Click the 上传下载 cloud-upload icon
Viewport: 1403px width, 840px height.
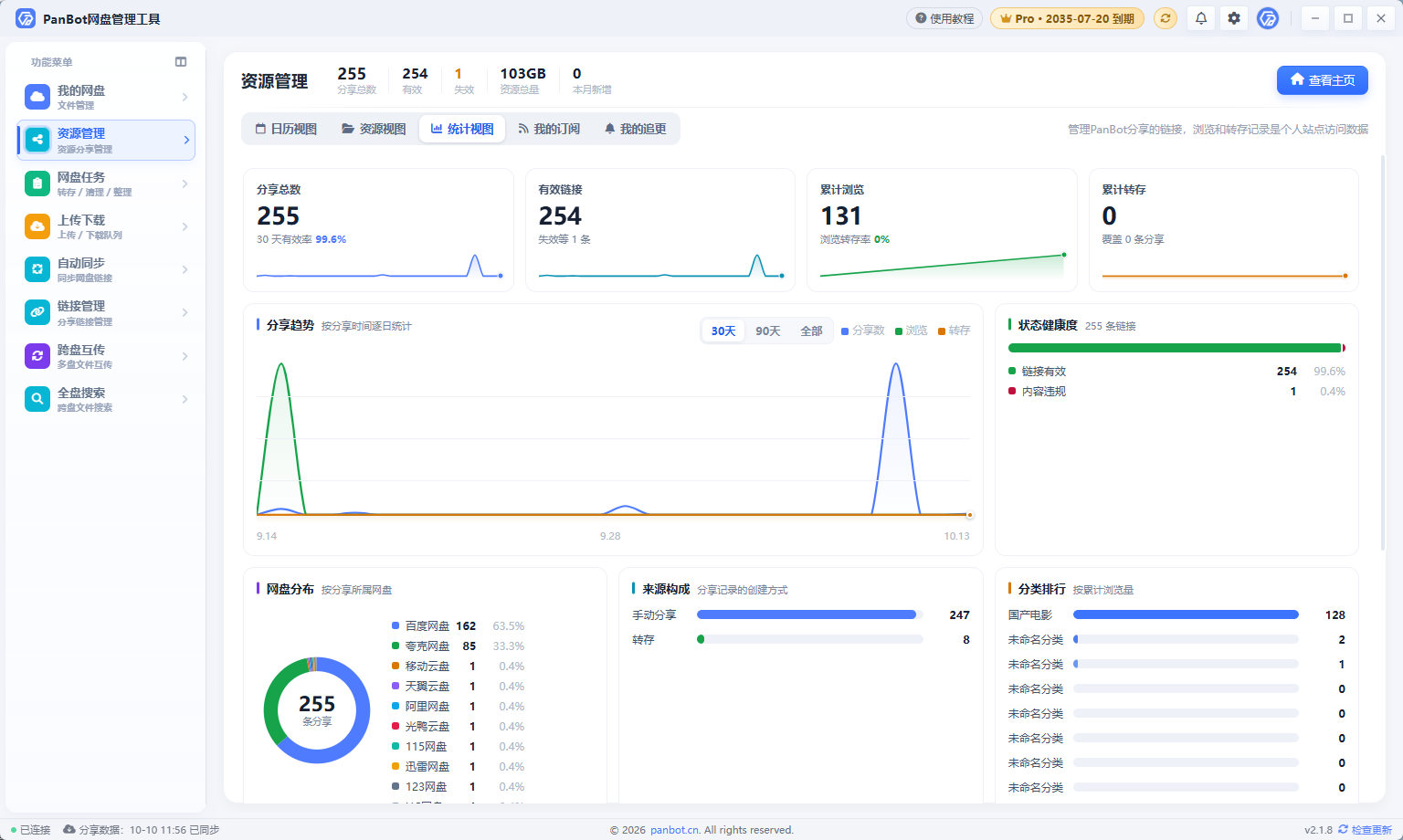[x=37, y=226]
